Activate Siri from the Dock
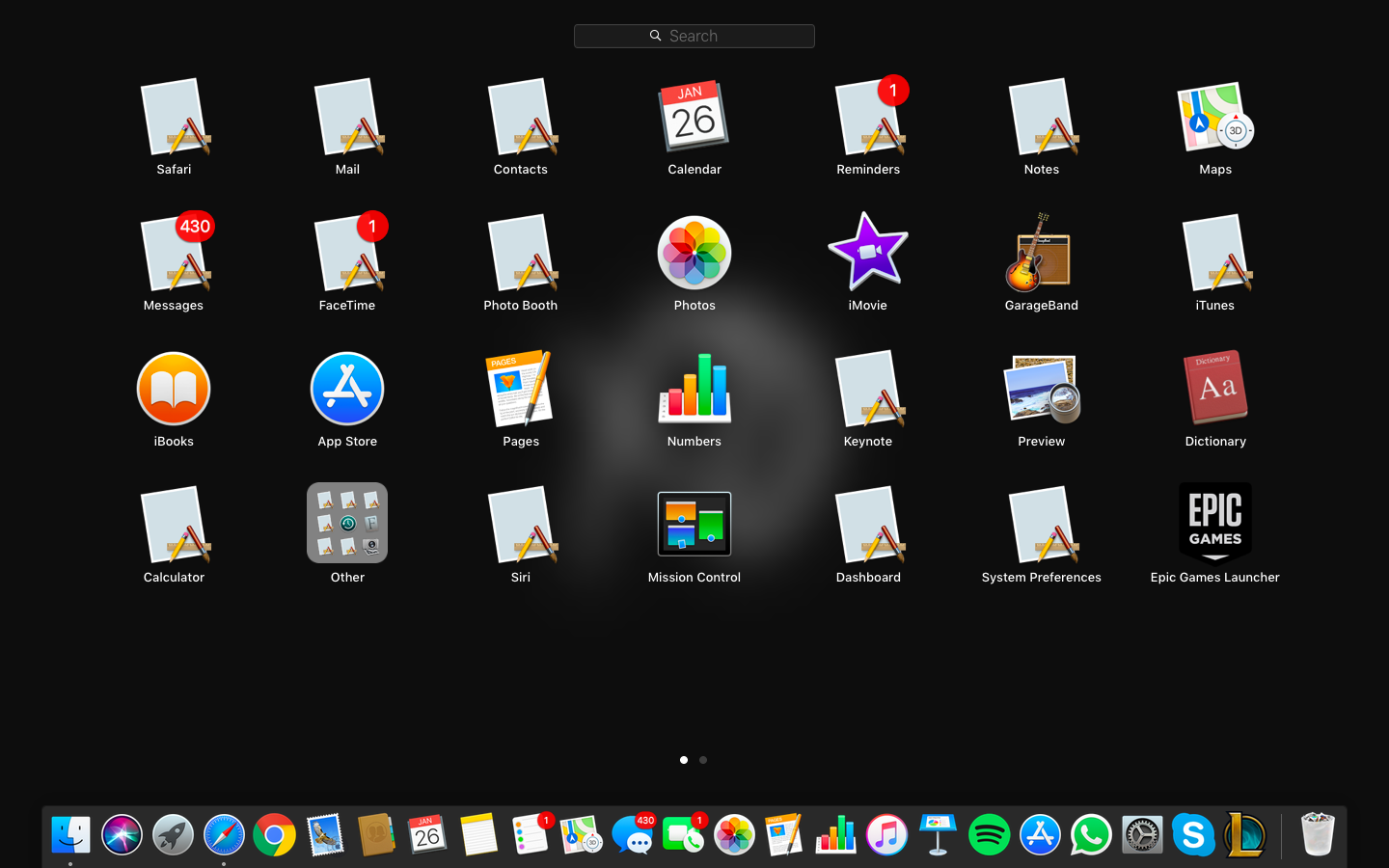 [122, 835]
